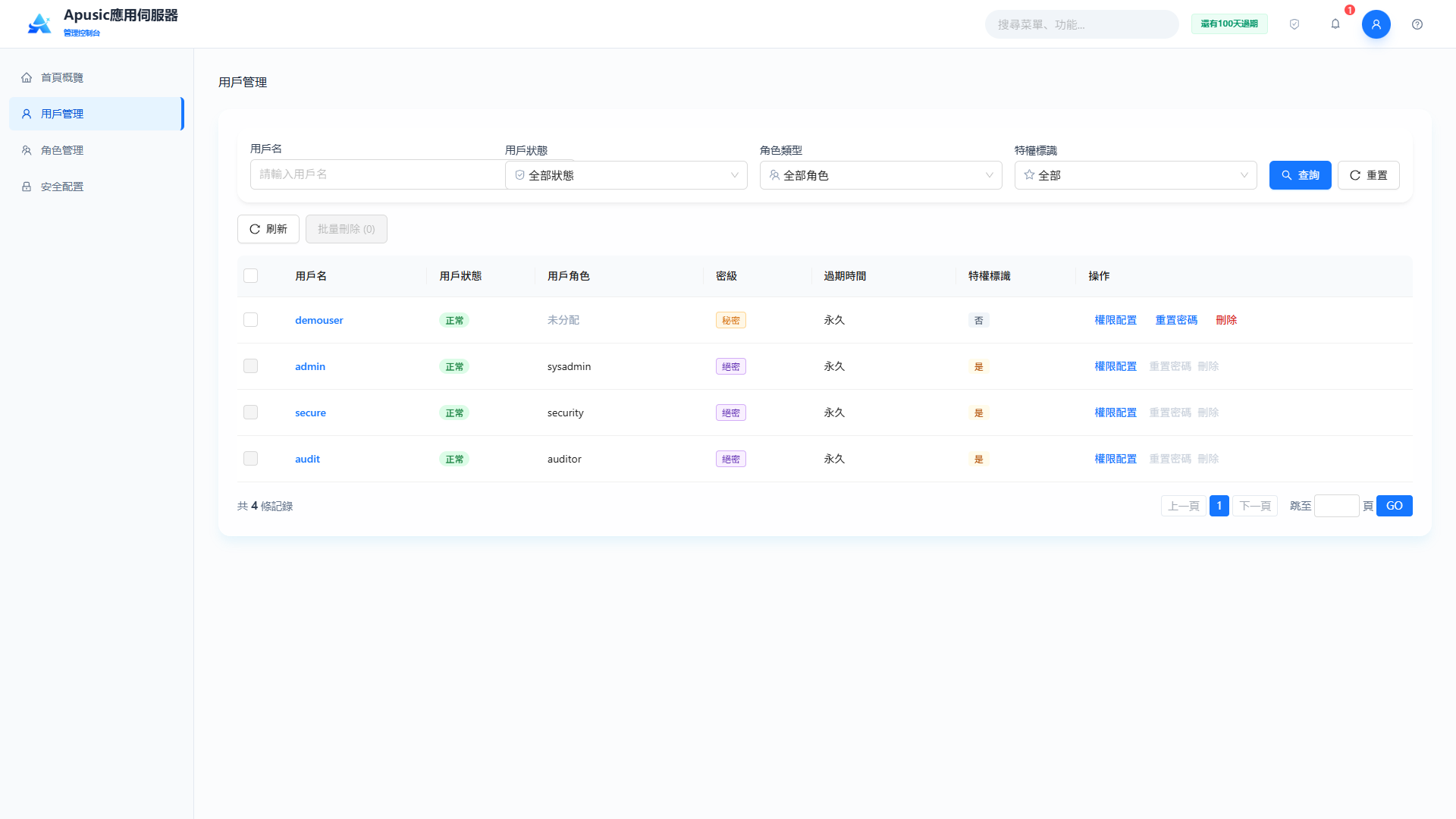Focus the 用戶名 input field
This screenshot has width=1456, height=819.
coord(378,174)
